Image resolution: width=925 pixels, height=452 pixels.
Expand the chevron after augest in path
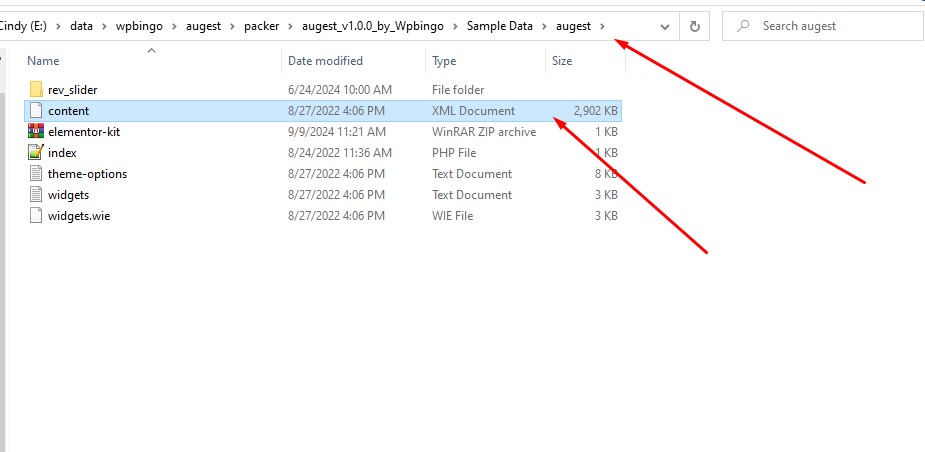(602, 25)
